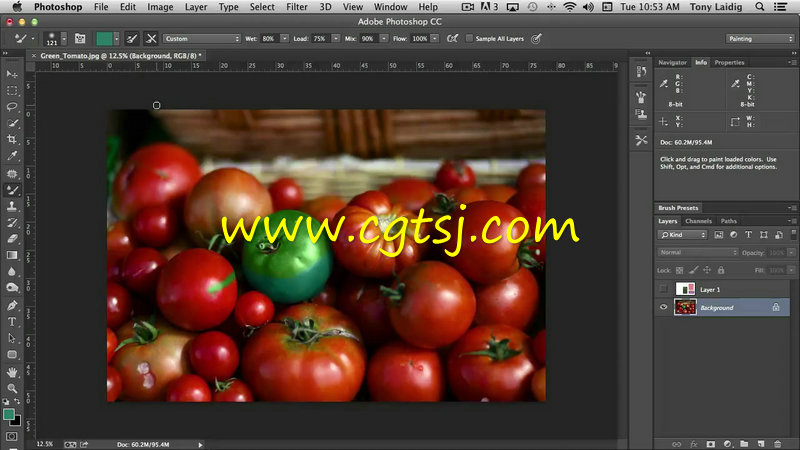Click the background color swatch
The width and height of the screenshot is (800, 450).
point(17,422)
